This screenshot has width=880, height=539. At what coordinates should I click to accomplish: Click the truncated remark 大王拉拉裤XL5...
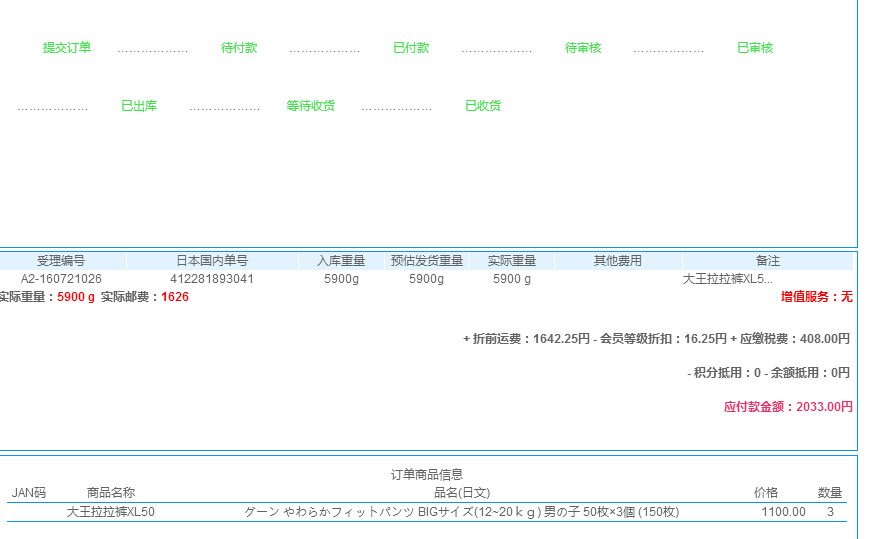(x=727, y=278)
